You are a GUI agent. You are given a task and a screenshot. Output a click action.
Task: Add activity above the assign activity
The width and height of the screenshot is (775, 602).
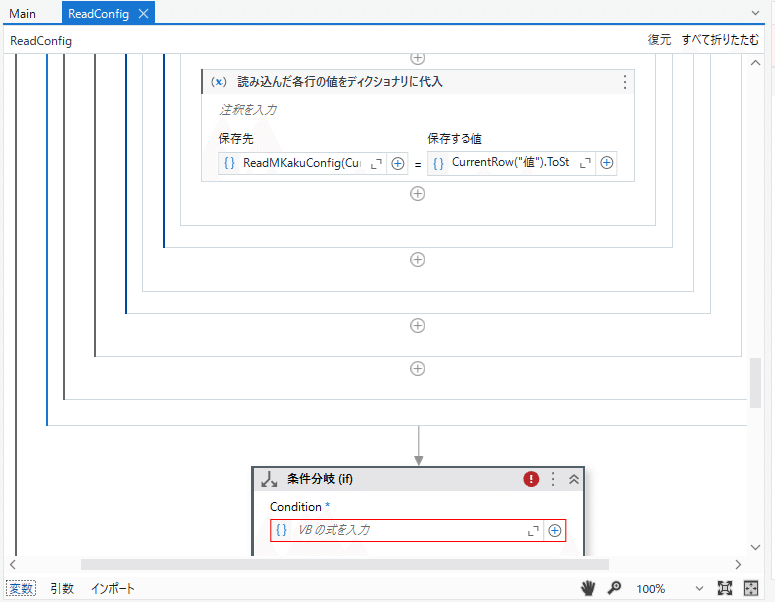pyautogui.click(x=418, y=58)
